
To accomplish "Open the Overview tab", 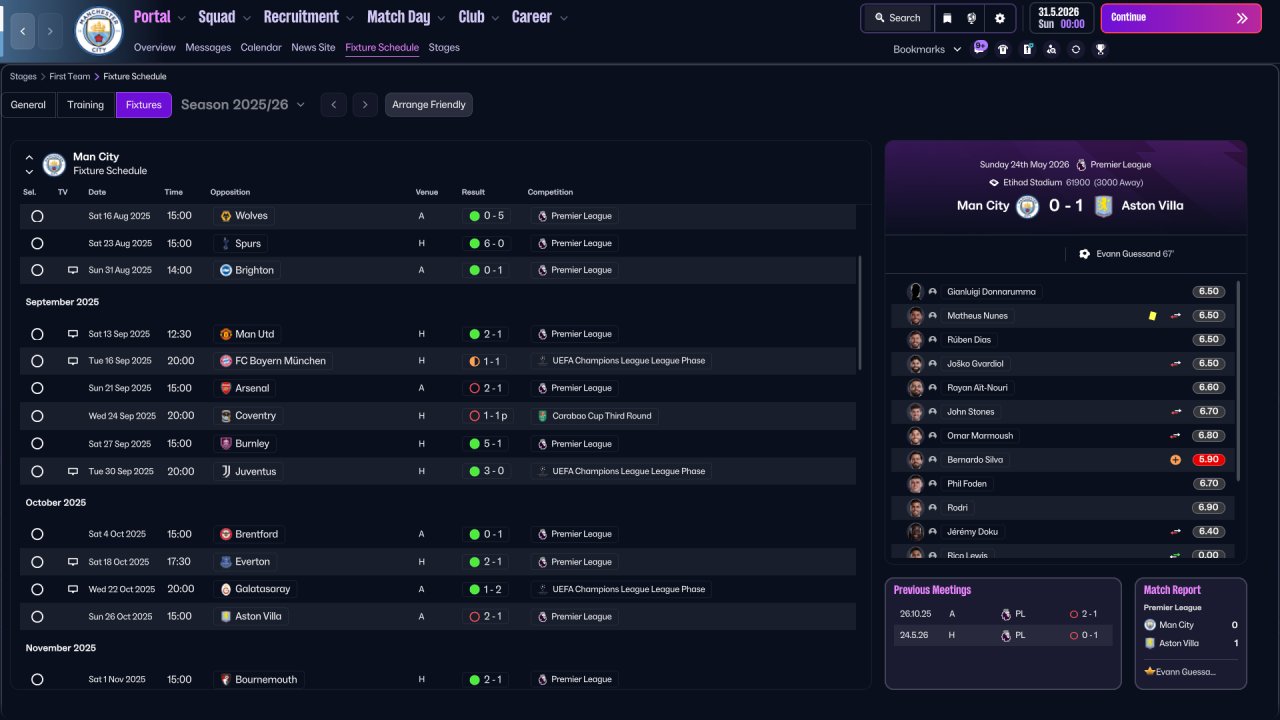I will [154, 47].
